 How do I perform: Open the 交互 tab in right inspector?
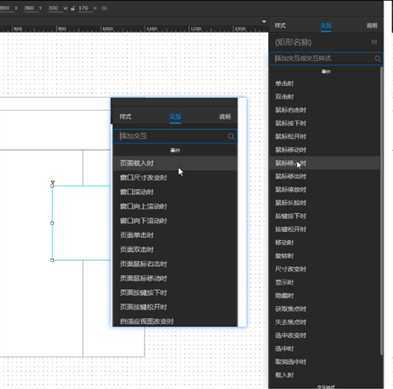pos(326,26)
